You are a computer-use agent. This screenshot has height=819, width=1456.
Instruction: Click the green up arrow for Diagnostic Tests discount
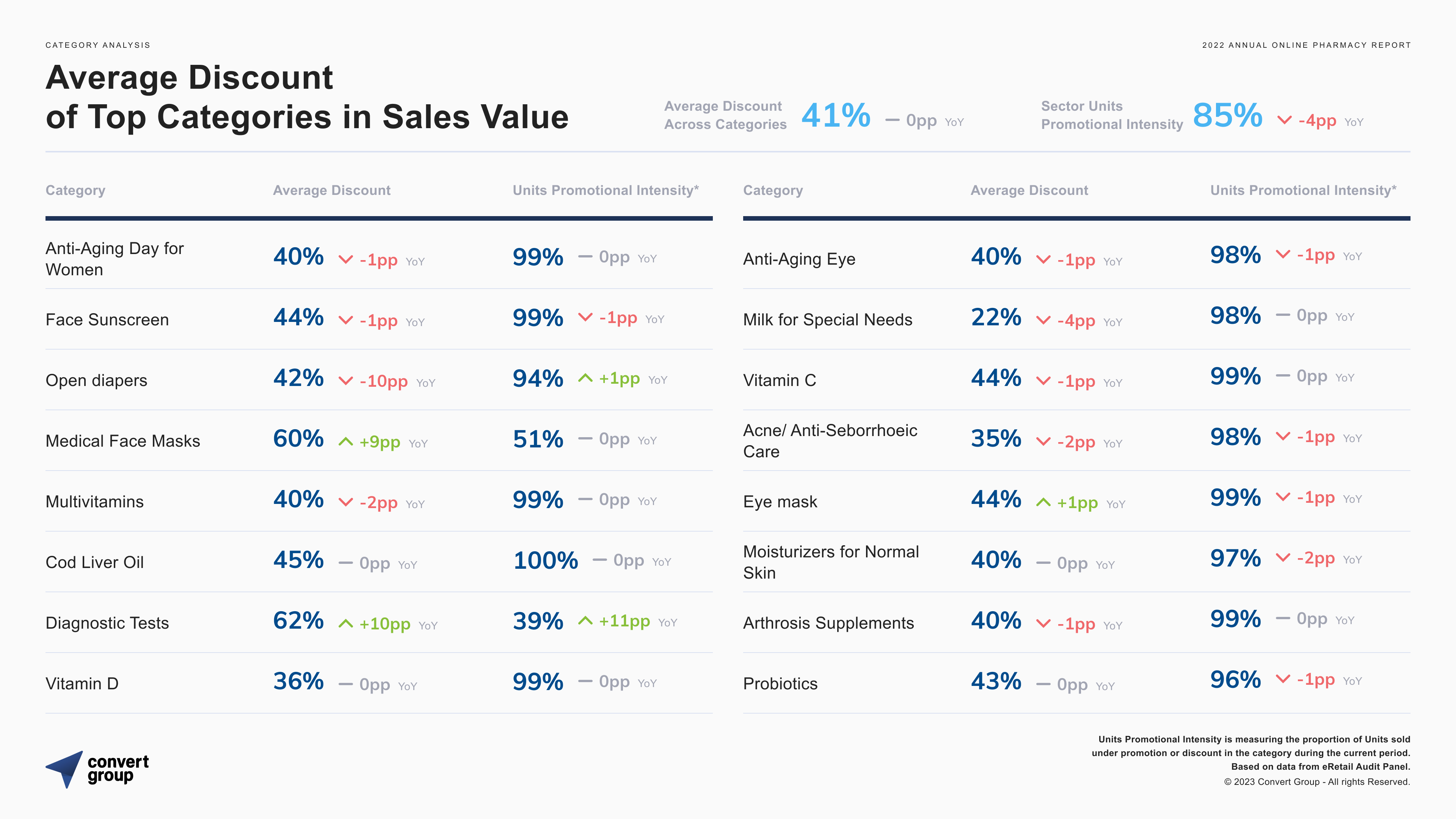345,624
